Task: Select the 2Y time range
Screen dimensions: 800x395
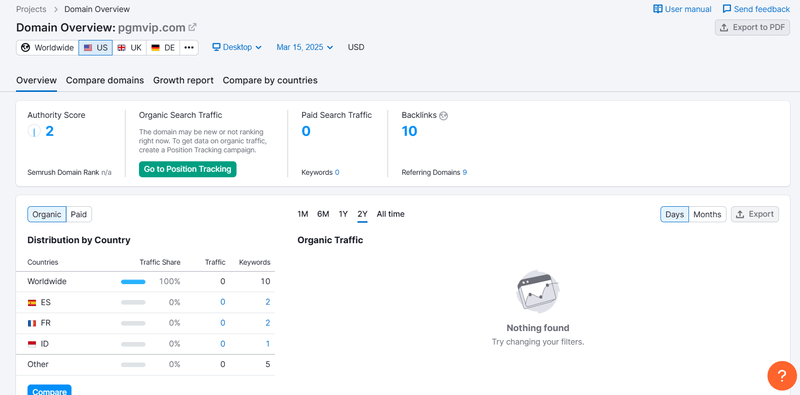Action: point(362,214)
